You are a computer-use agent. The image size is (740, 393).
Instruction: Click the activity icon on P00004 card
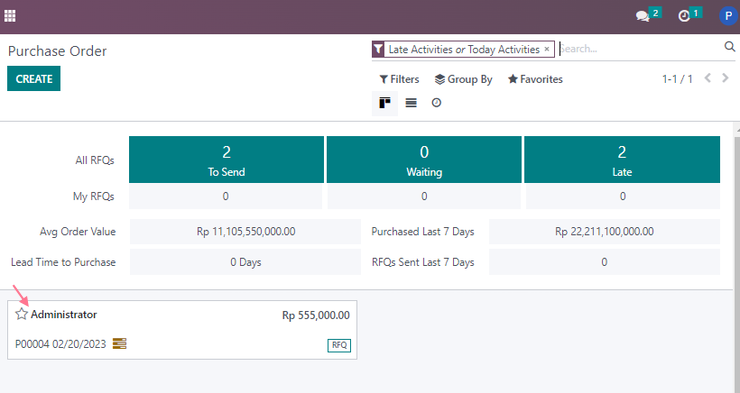[x=119, y=343]
